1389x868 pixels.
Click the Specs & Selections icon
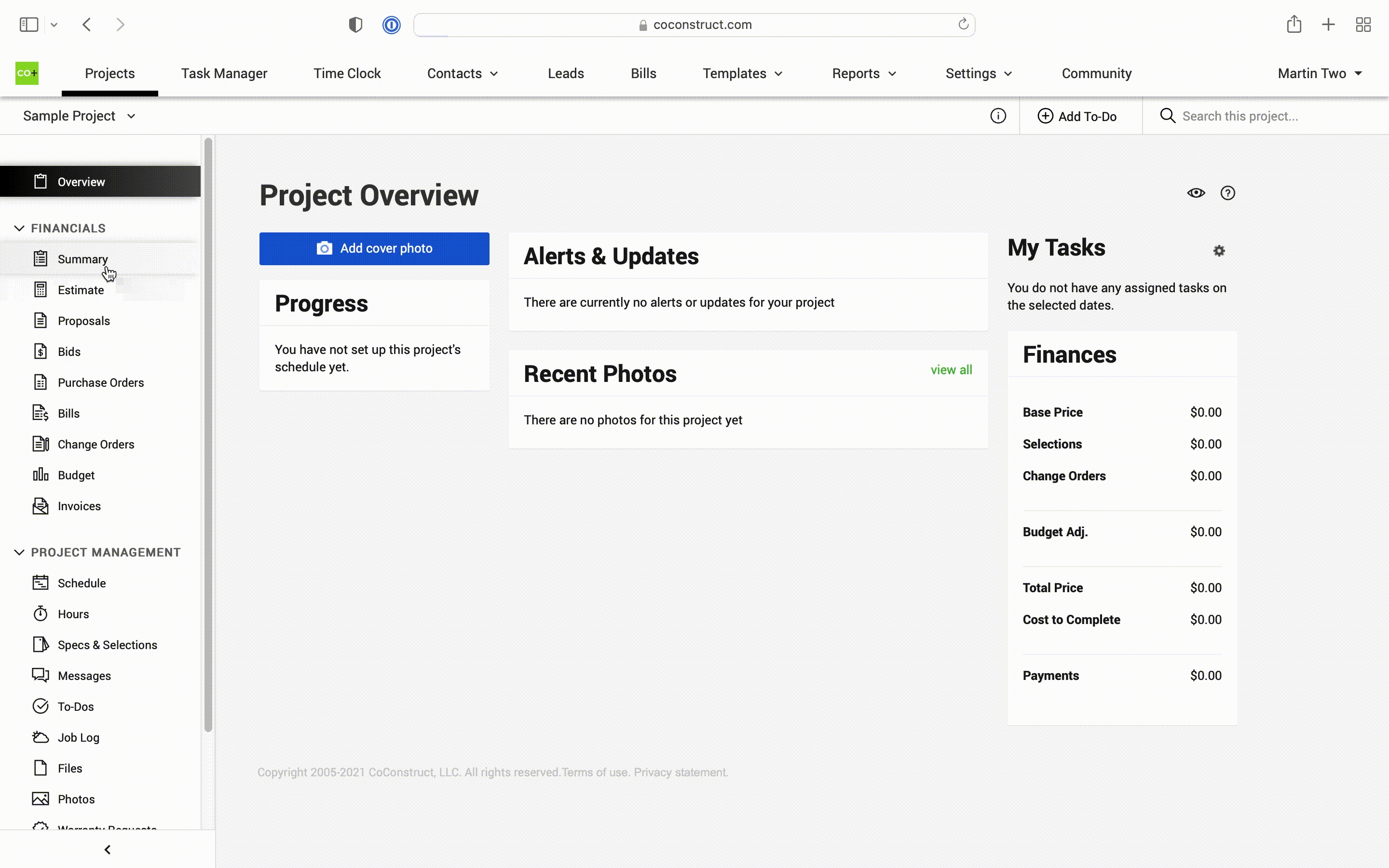point(40,645)
